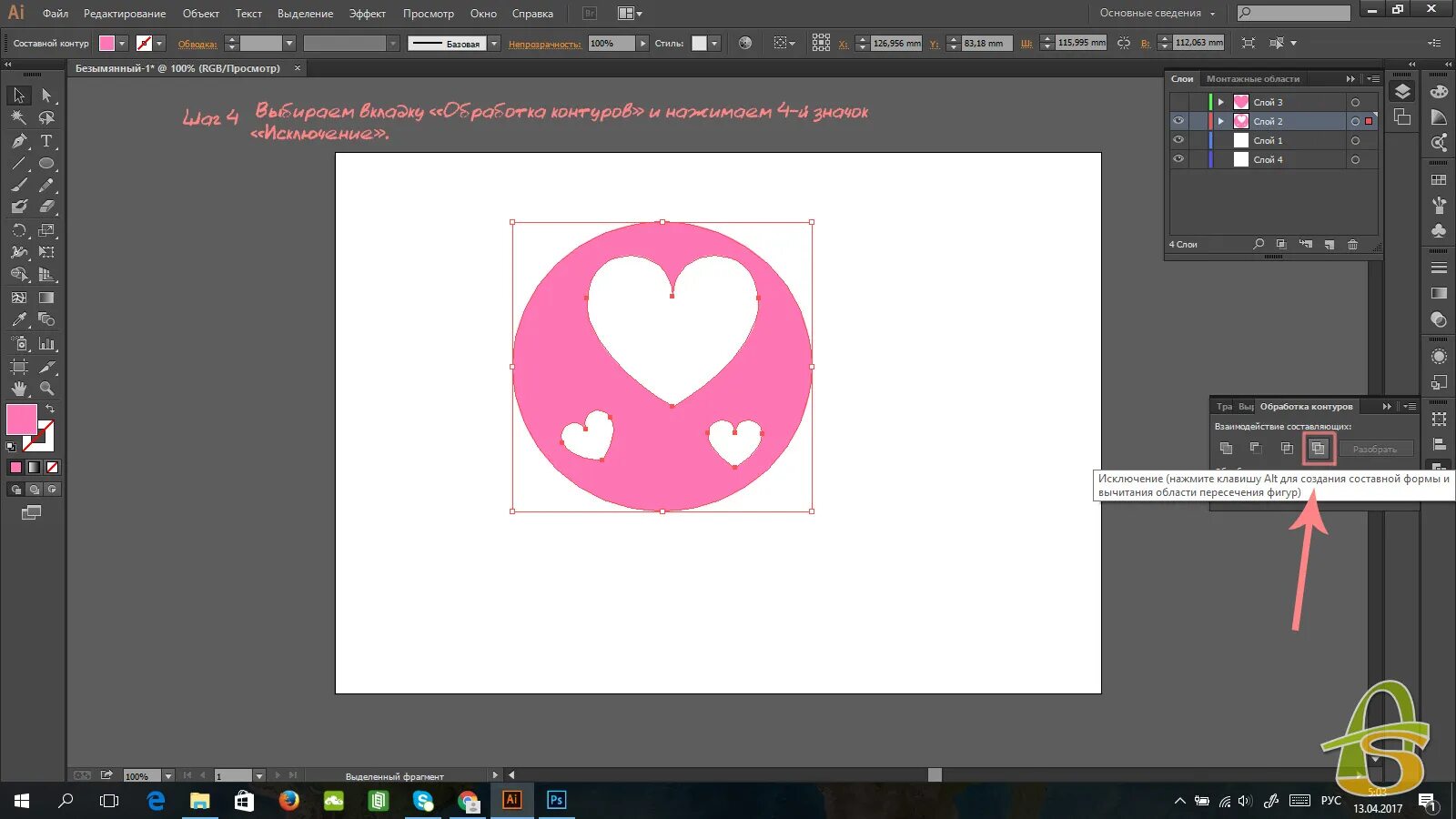Image resolution: width=1456 pixels, height=819 pixels.
Task: Select the Ellipse shape tool
Action: [x=46, y=164]
